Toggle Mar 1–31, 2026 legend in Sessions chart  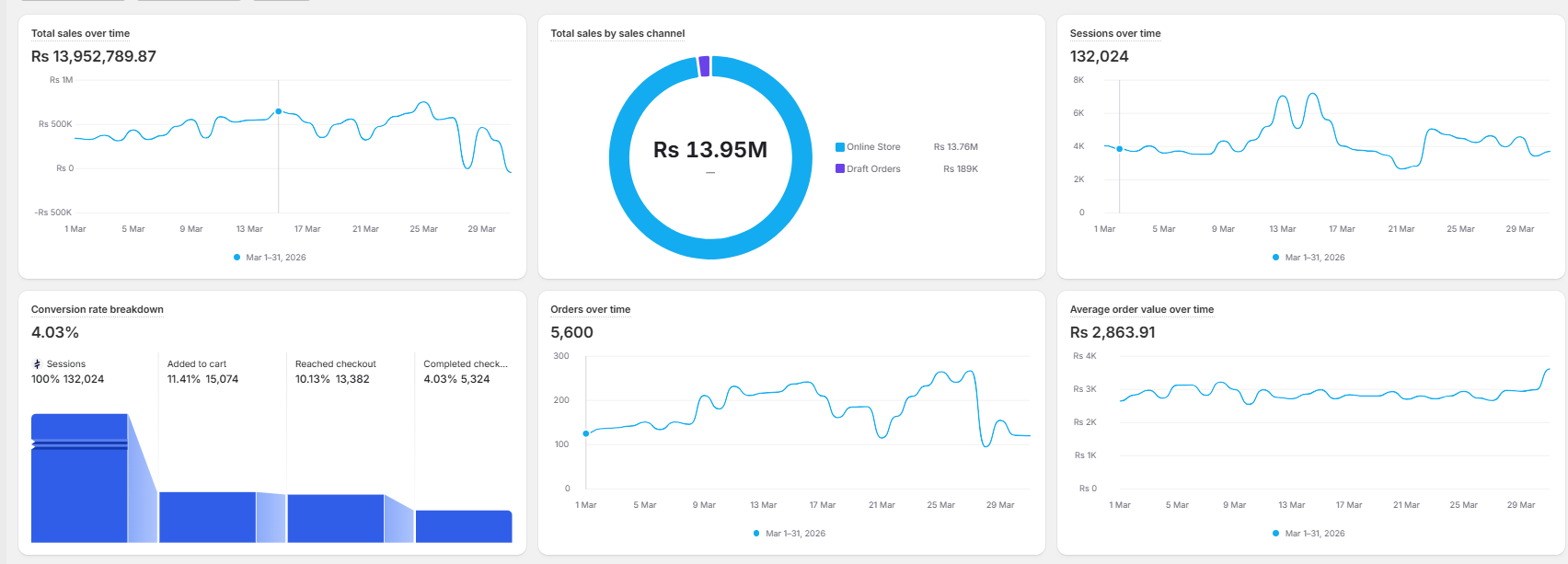pos(1309,258)
